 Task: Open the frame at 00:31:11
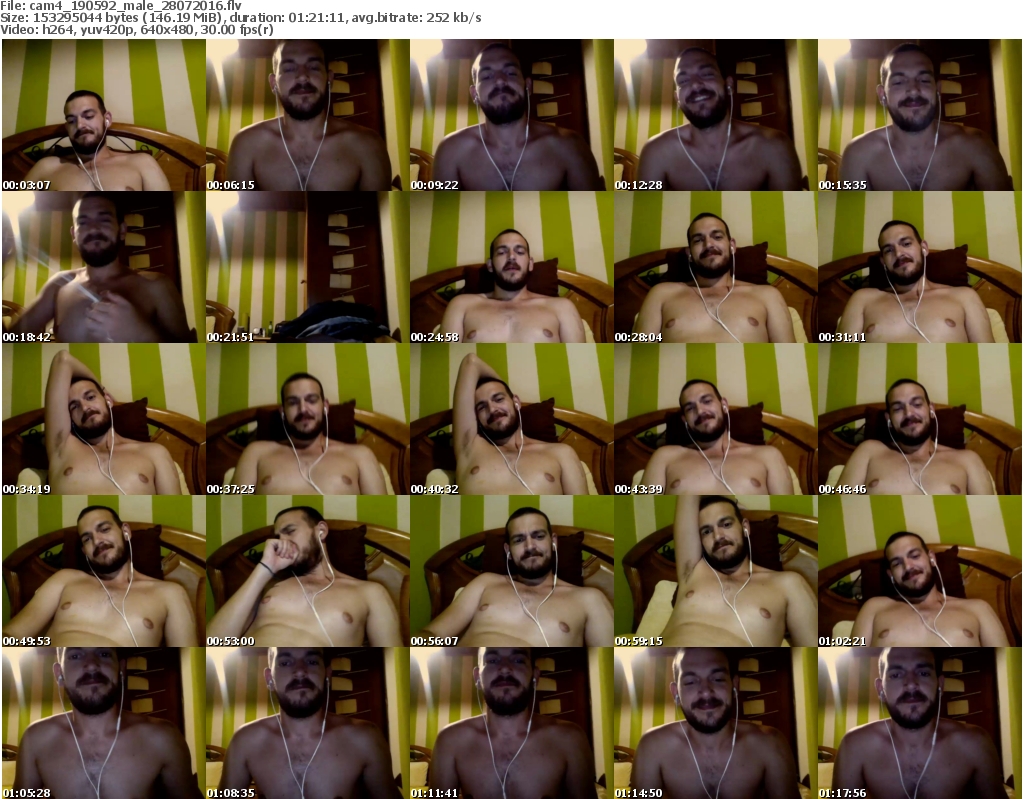(920, 267)
